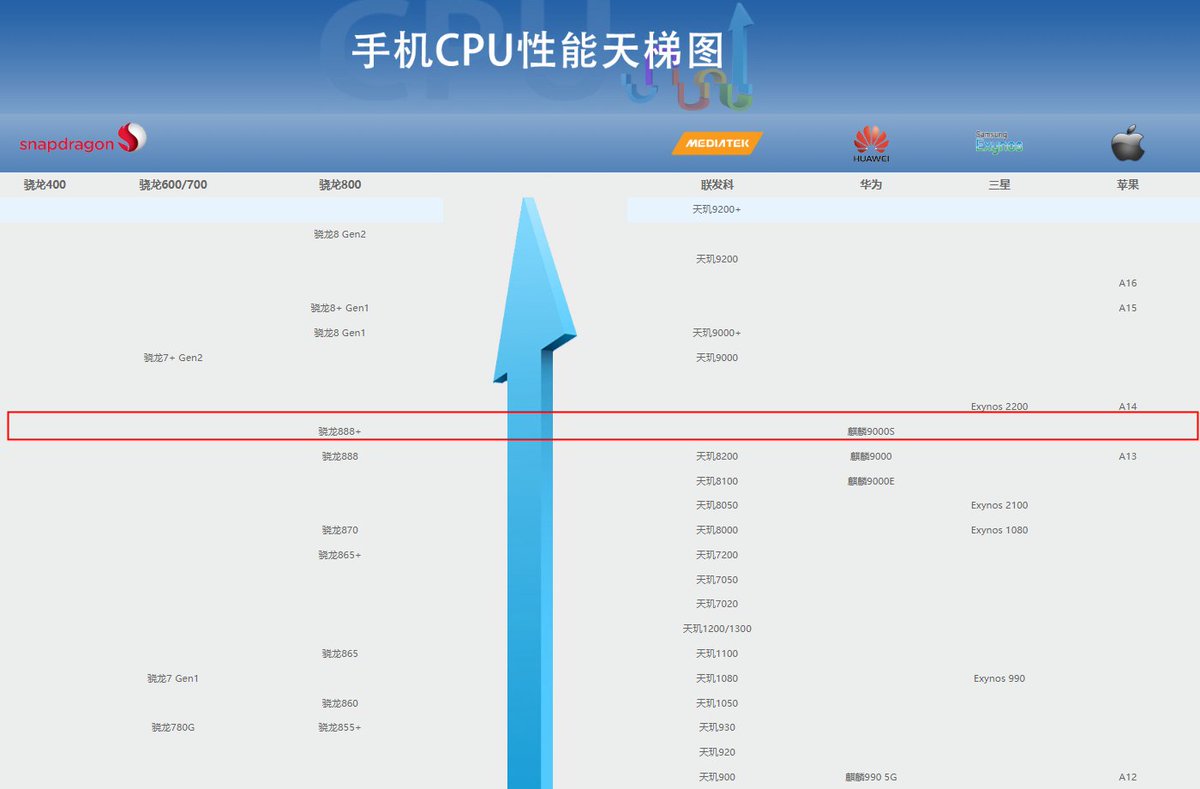Click the 天玑1200/1300 entry
The height and width of the screenshot is (789, 1200).
click(x=717, y=630)
